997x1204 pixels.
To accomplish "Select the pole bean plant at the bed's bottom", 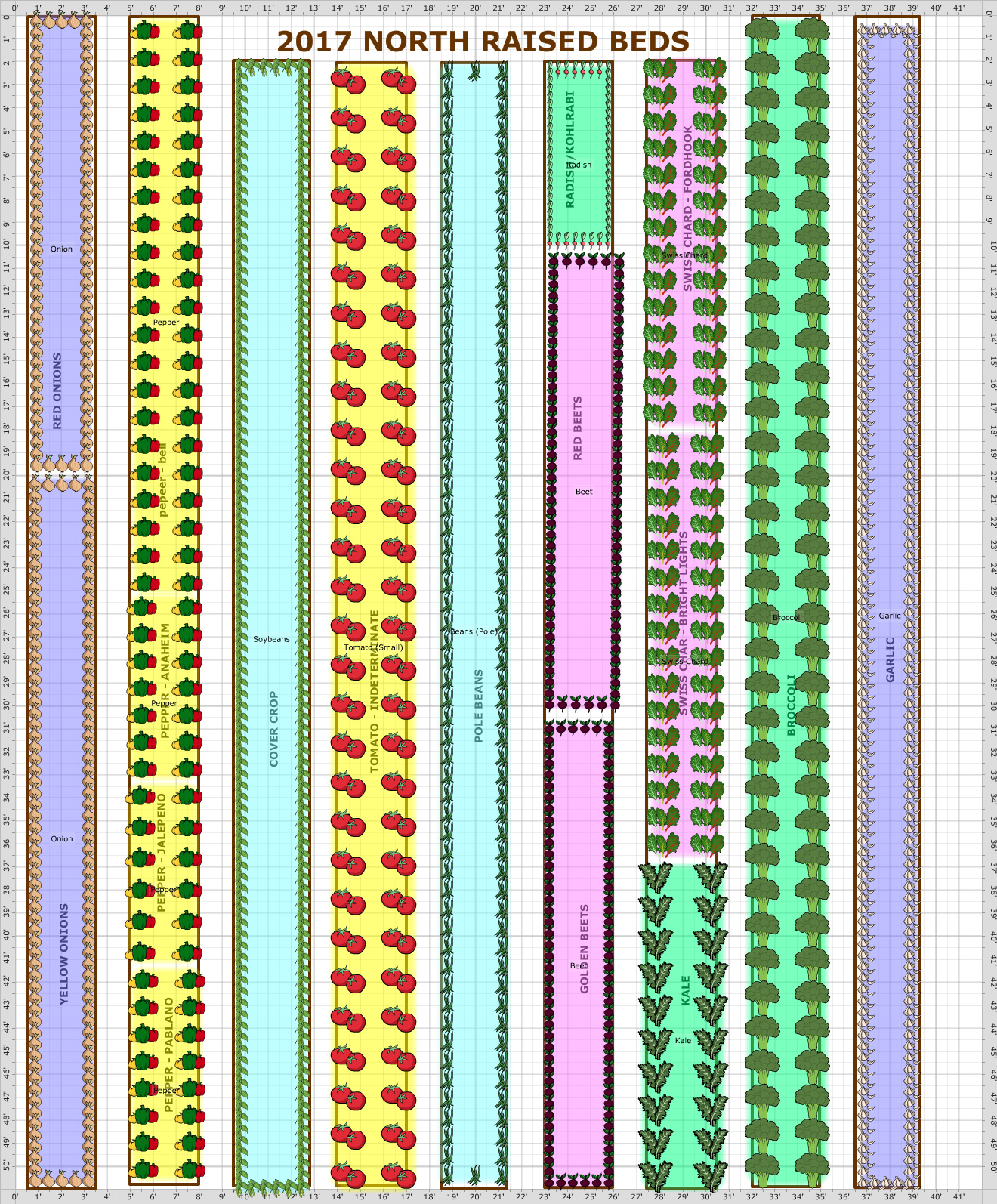I will 474,1175.
